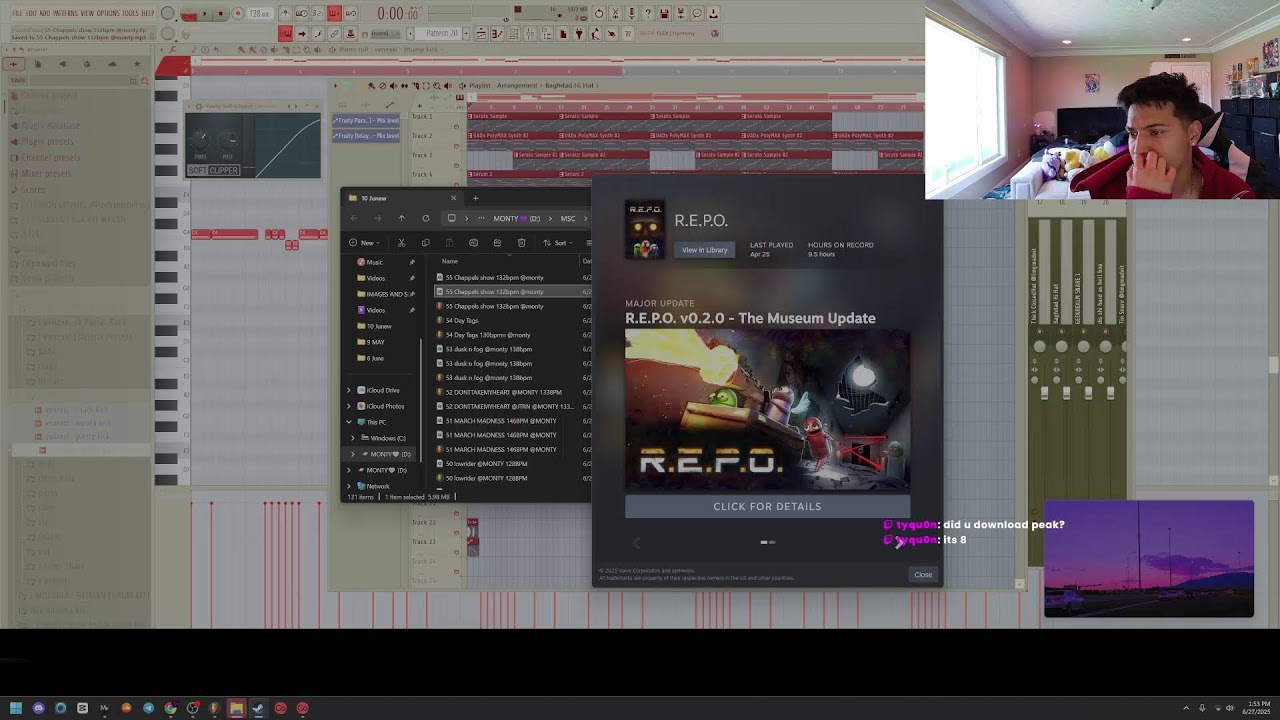
Task: Open the 9 MAY folder in sidebar
Action: [x=376, y=342]
